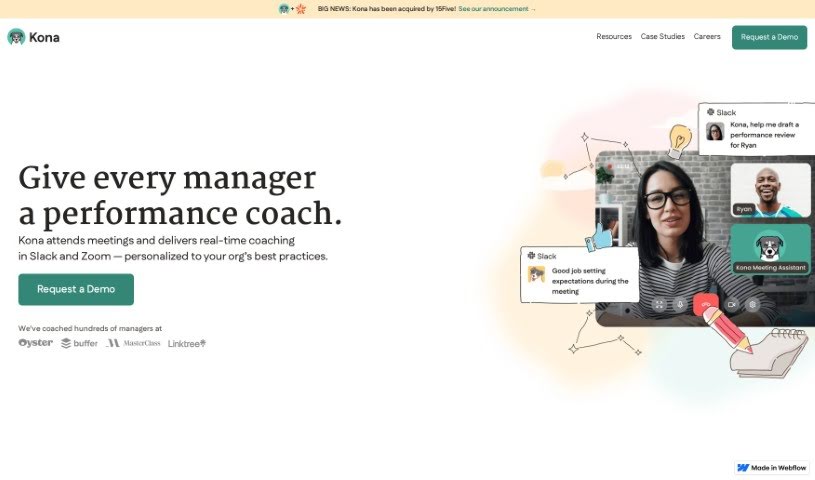Viewport: 815px width, 480px height.
Task: Click the Slack icon in lower message card
Action: click(531, 255)
